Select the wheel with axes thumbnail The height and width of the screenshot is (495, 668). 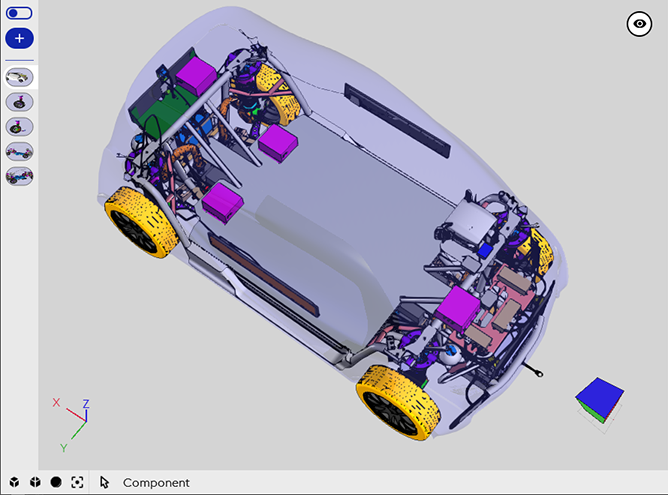tap(19, 127)
